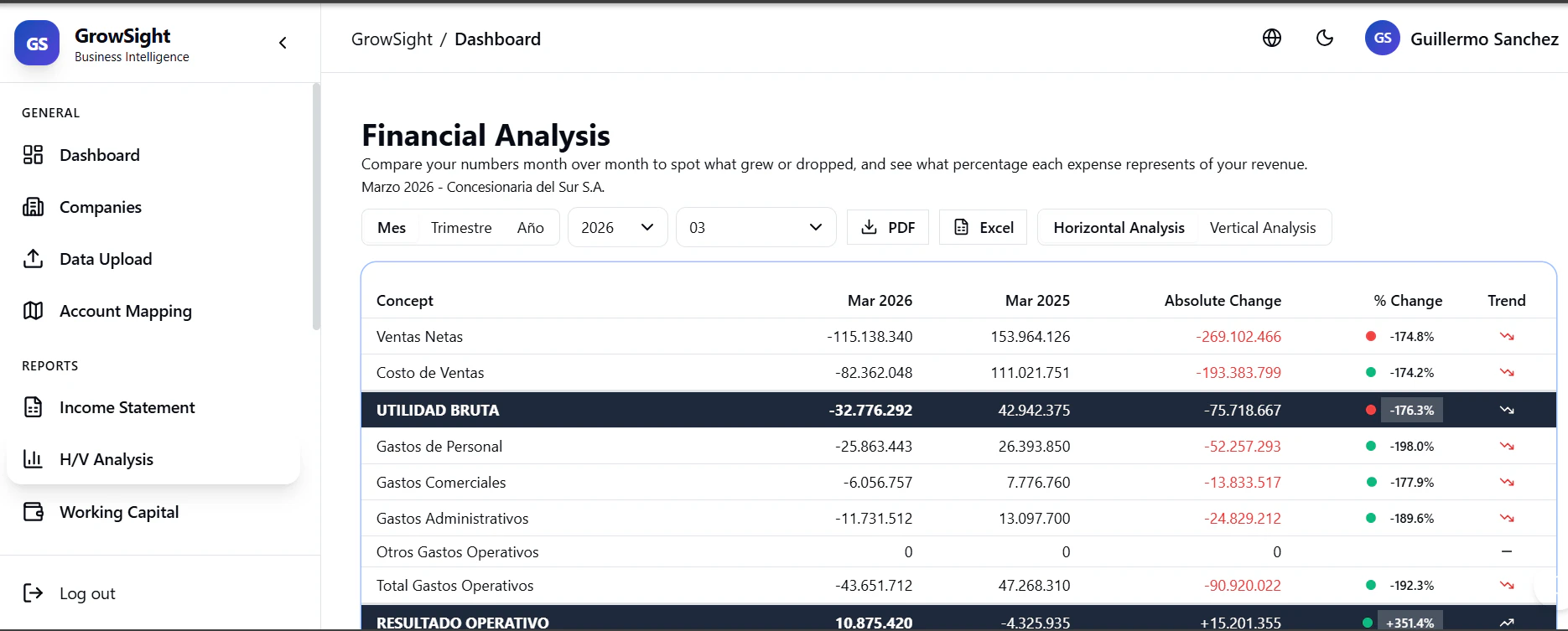Click the Account Mapping map icon

tap(33, 311)
